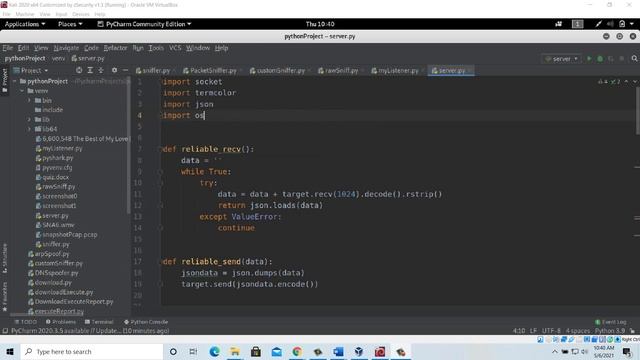The image size is (640, 360).
Task: Click the Python 3.9 interpreter status entry
Action: point(610,331)
